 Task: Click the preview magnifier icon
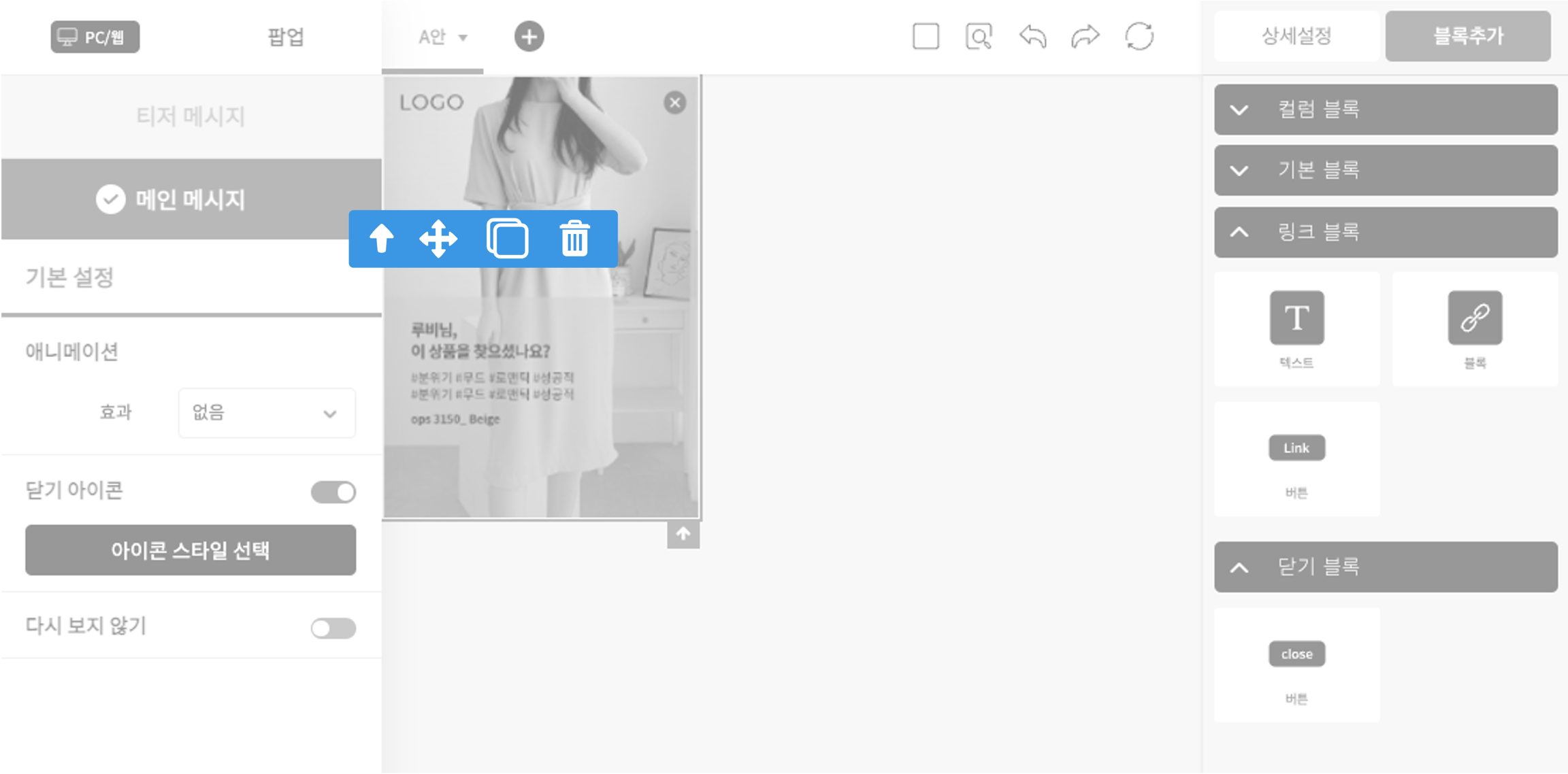pyautogui.click(x=979, y=37)
